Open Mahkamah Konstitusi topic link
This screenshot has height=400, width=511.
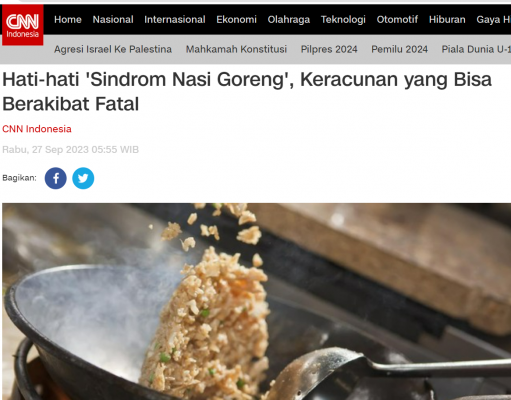[x=236, y=49]
